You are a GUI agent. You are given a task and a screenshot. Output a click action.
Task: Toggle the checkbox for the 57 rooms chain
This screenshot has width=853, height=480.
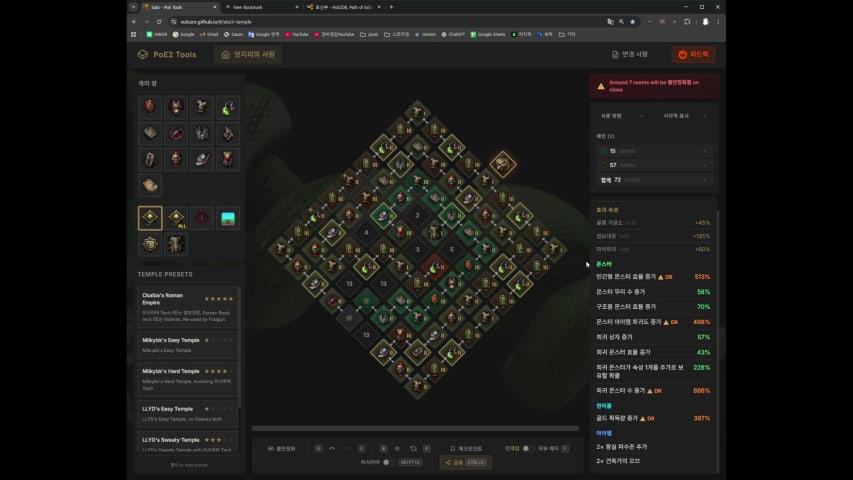click(602, 164)
